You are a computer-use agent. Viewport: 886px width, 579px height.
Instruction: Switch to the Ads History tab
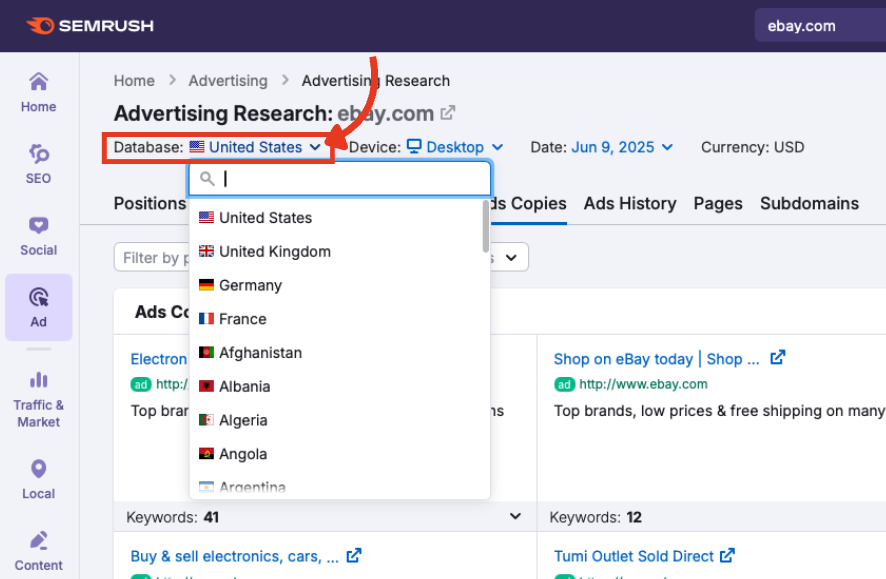pos(630,204)
